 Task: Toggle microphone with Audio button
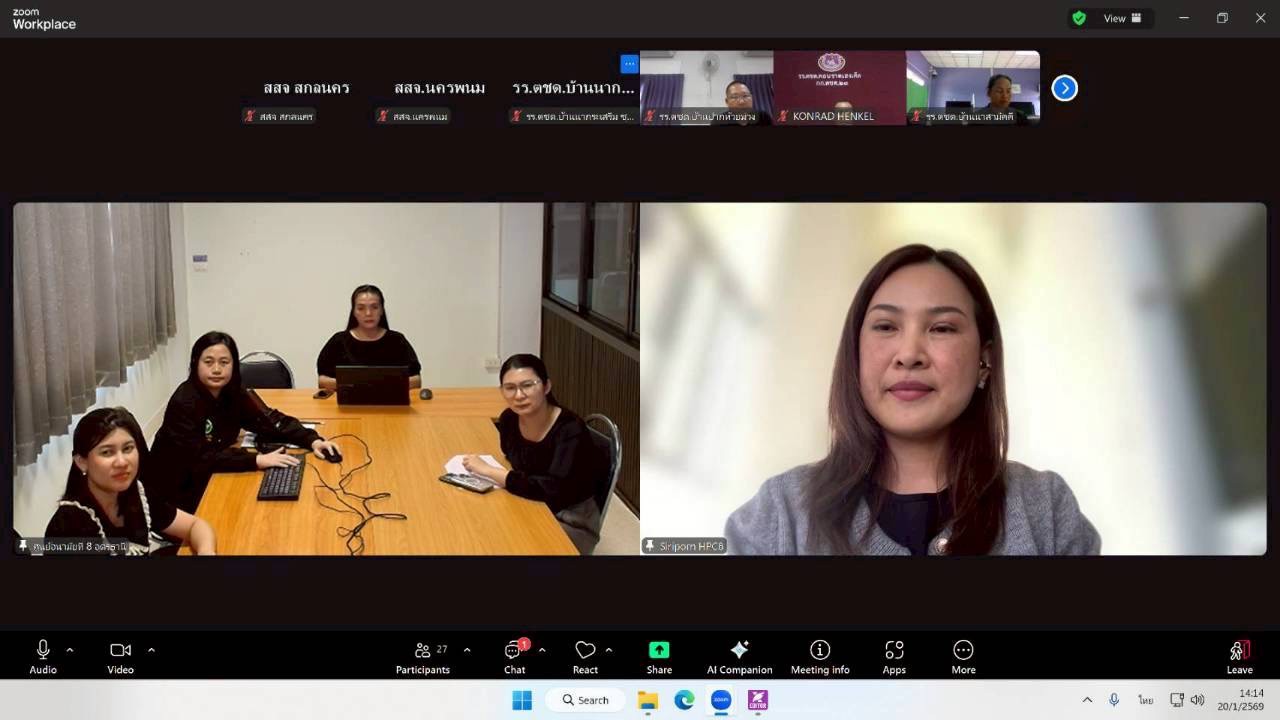[43, 657]
